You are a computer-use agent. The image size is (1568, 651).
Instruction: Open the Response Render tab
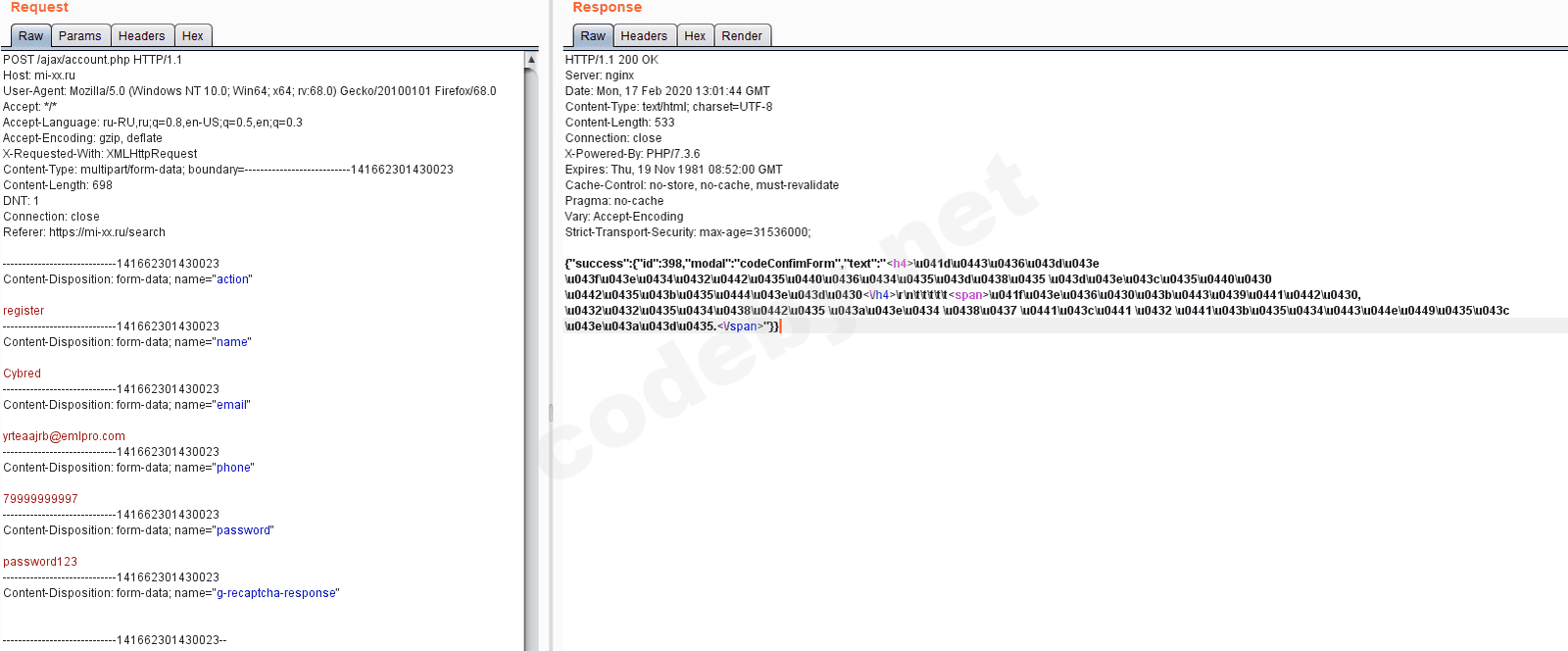(742, 36)
